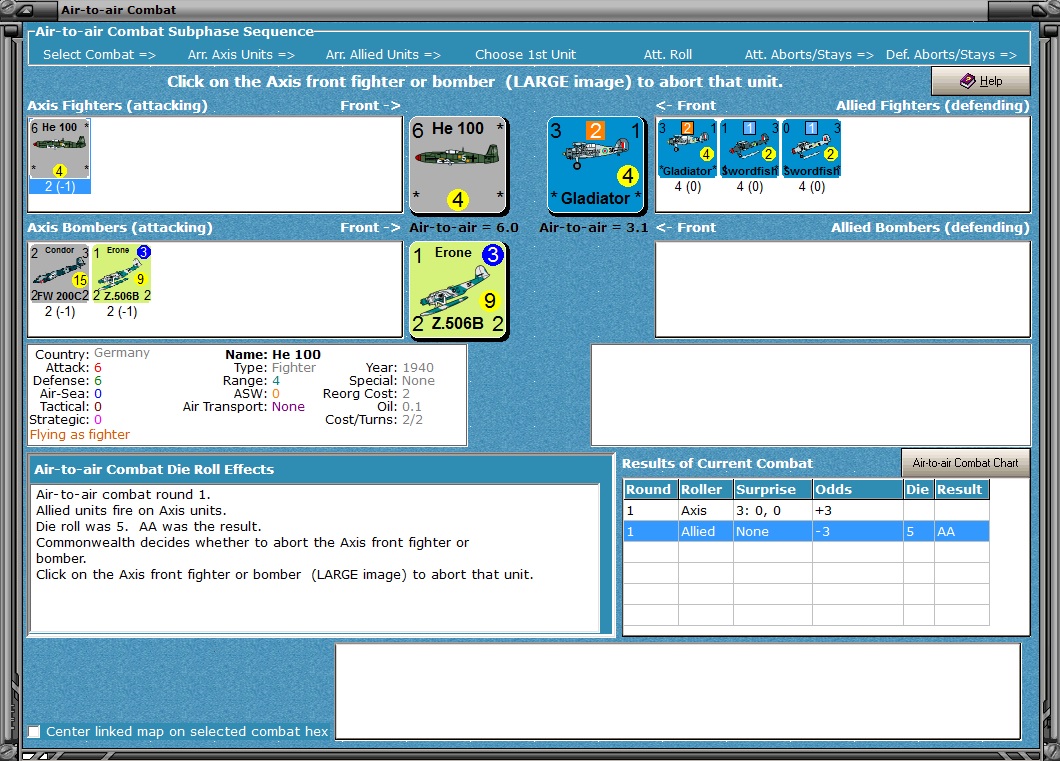1060x761 pixels.
Task: Abort the large Z.506B Erone front bomber
Action: click(x=458, y=291)
